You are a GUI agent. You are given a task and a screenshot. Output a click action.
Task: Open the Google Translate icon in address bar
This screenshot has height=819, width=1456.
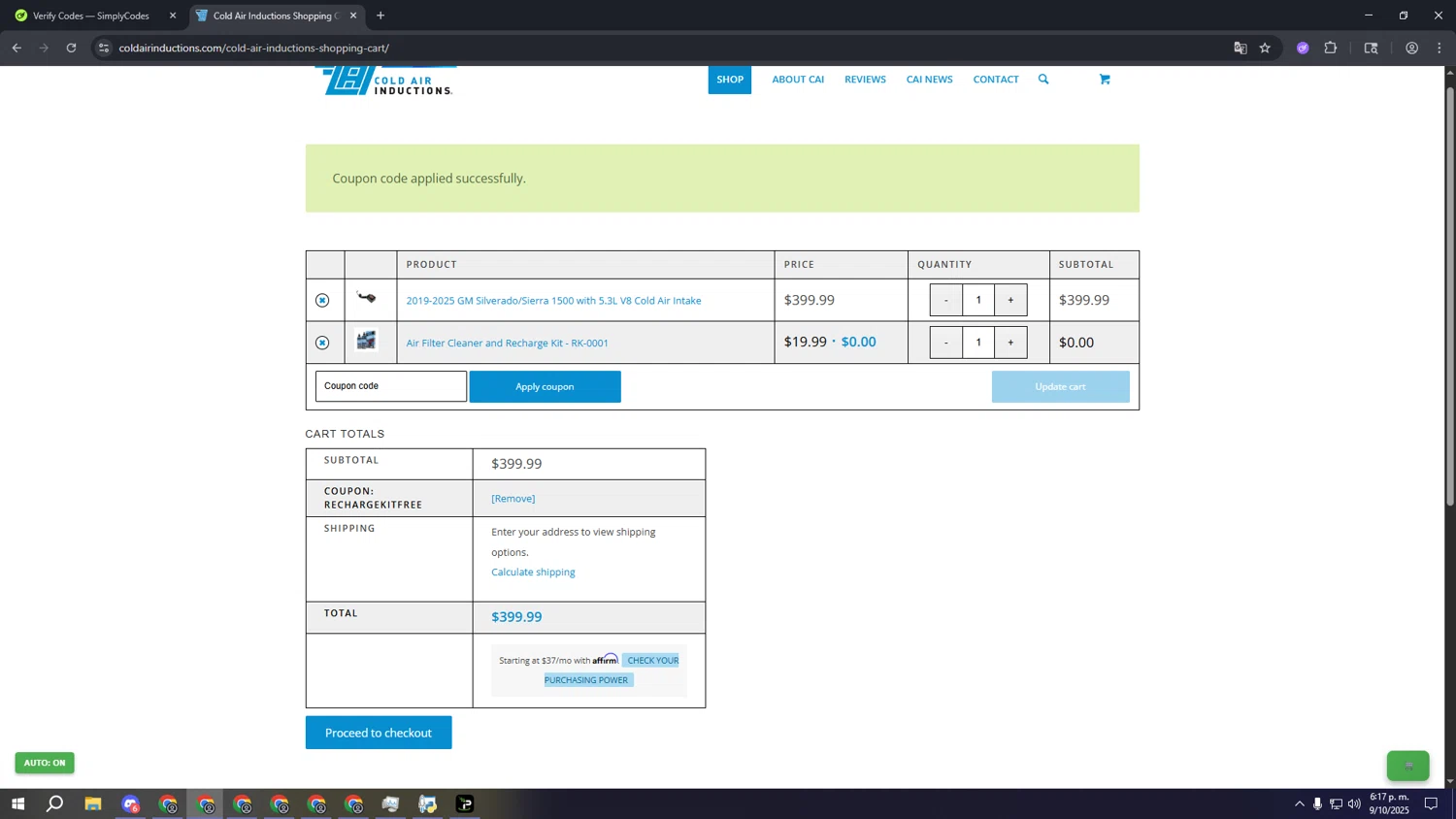(x=1240, y=48)
